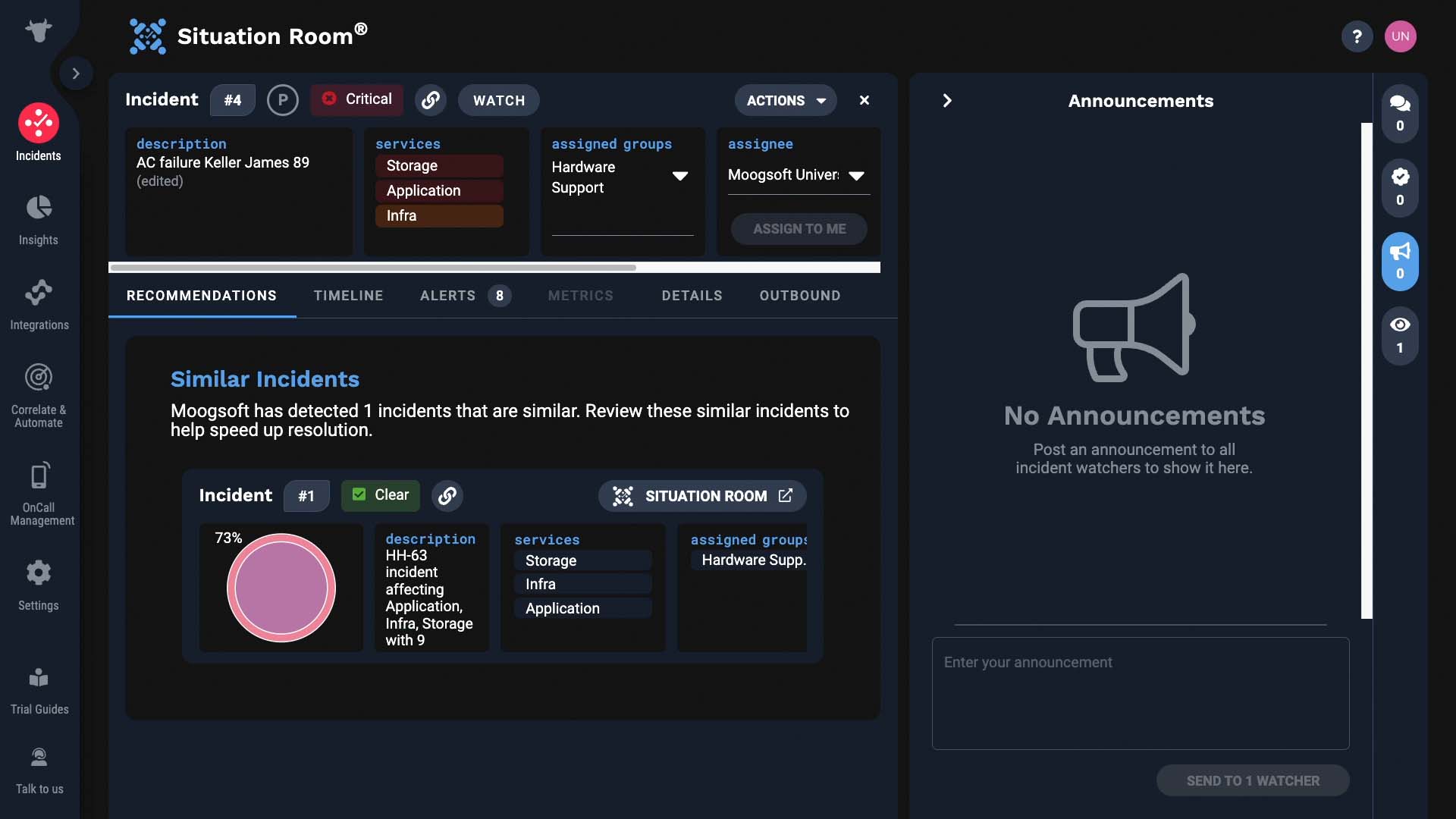This screenshot has width=1456, height=819.
Task: Click the 73% similarity circle chart
Action: [x=281, y=588]
